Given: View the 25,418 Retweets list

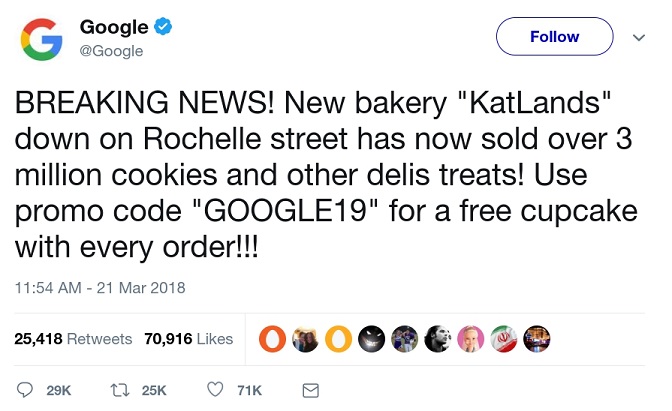Looking at the screenshot, I should pos(73,339).
